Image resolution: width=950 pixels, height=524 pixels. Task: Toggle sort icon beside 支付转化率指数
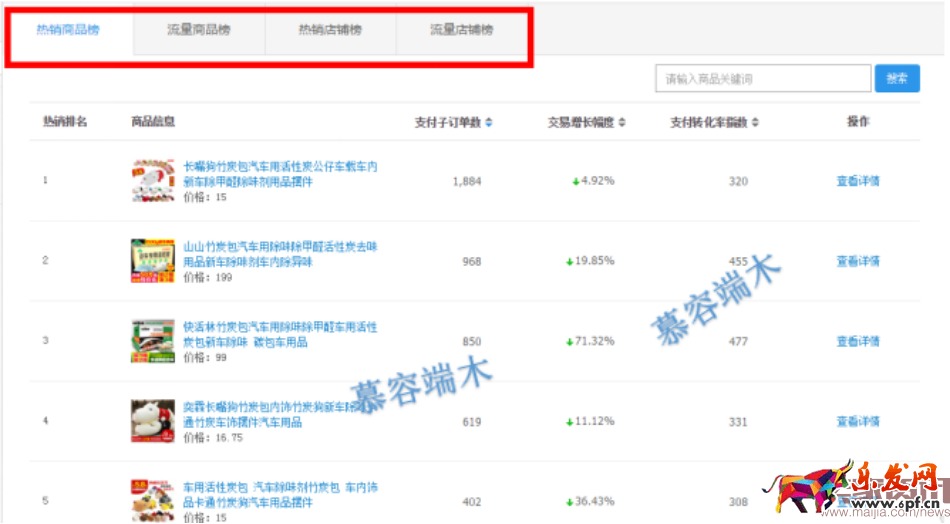tap(755, 123)
